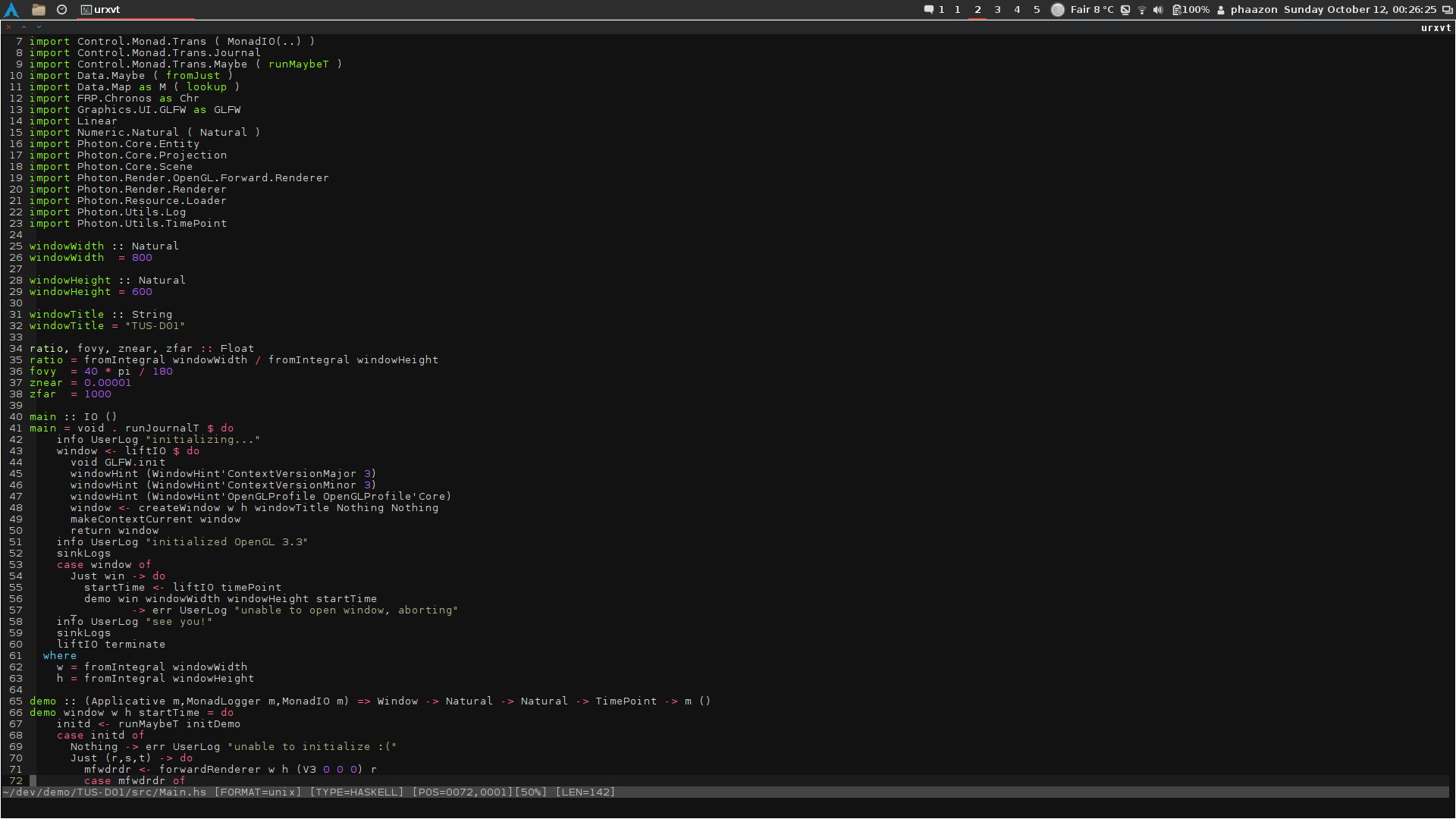Screen dimensions: 1456x819
Task: Switch to workspace 5
Action: click(x=1037, y=10)
